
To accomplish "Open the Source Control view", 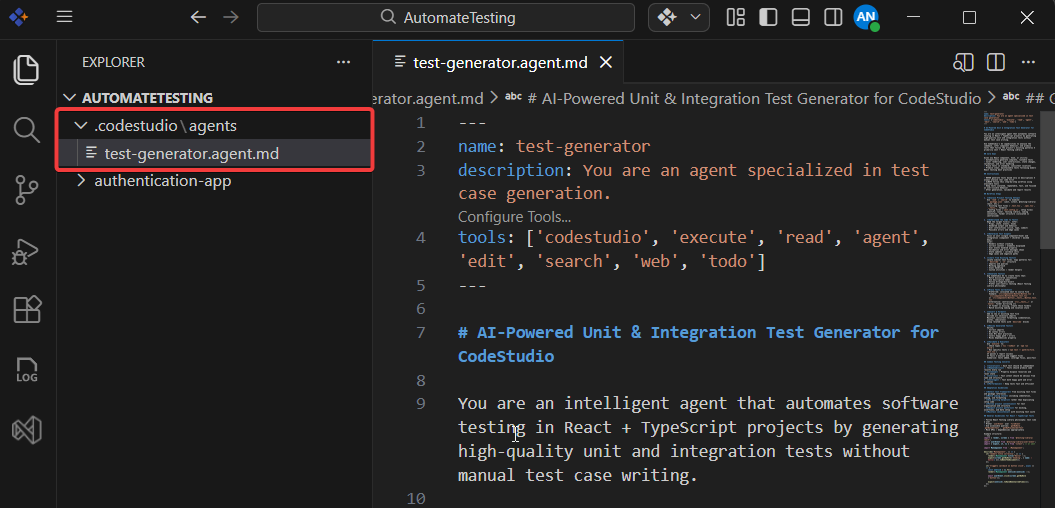I will coord(26,190).
